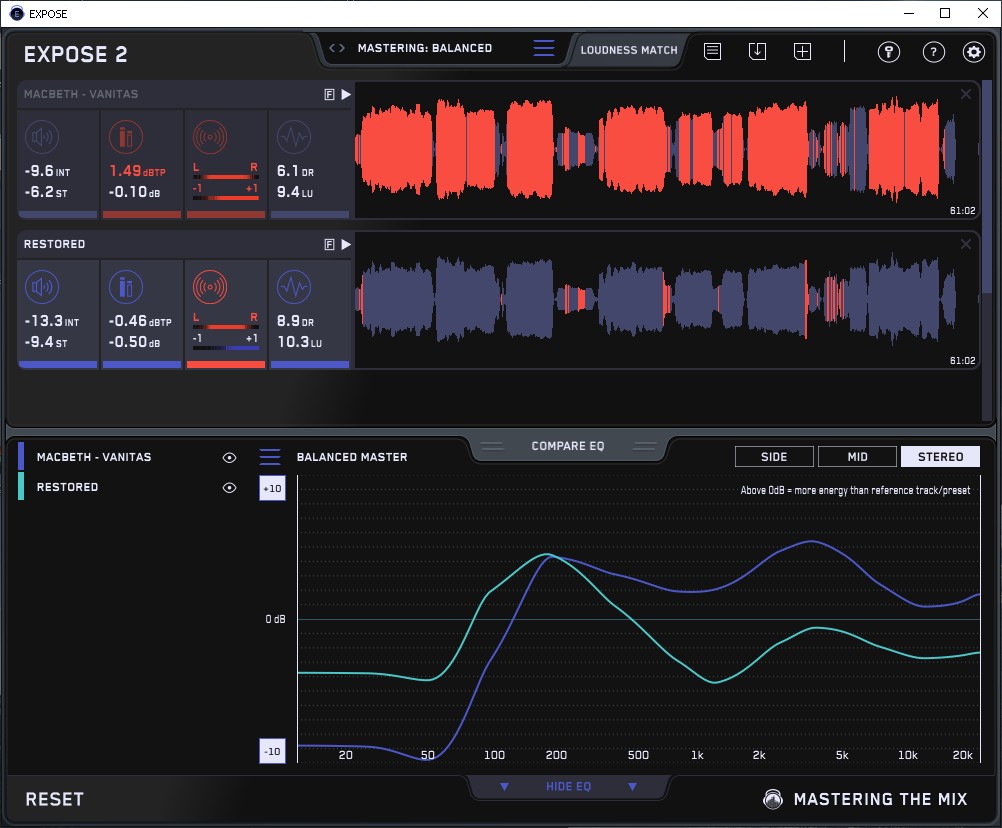Screen dimensions: 1002x828
Task: Hide the Macbeth - Vanitas EQ curve
Action: coord(229,457)
